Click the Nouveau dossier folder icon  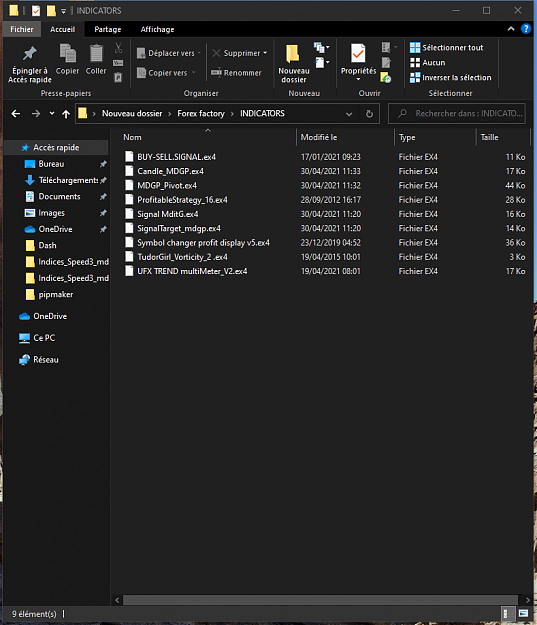point(293,53)
